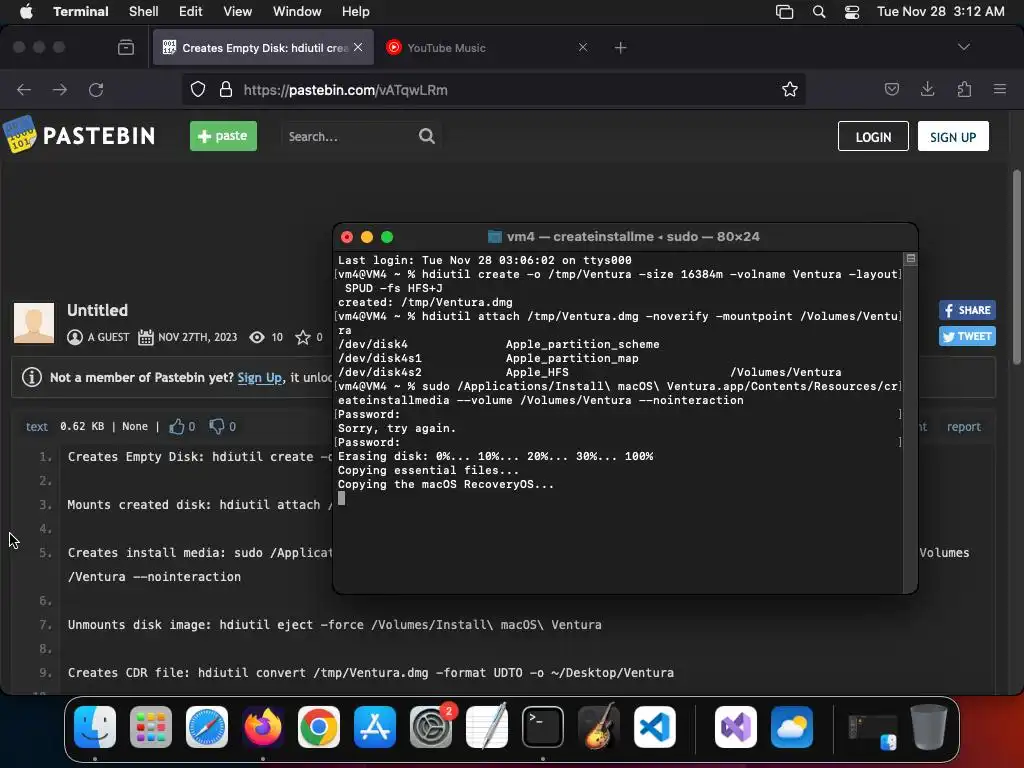Image resolution: width=1024 pixels, height=768 pixels.
Task: Click line 9 Creates CDR file text
Action: pyautogui.click(x=370, y=672)
